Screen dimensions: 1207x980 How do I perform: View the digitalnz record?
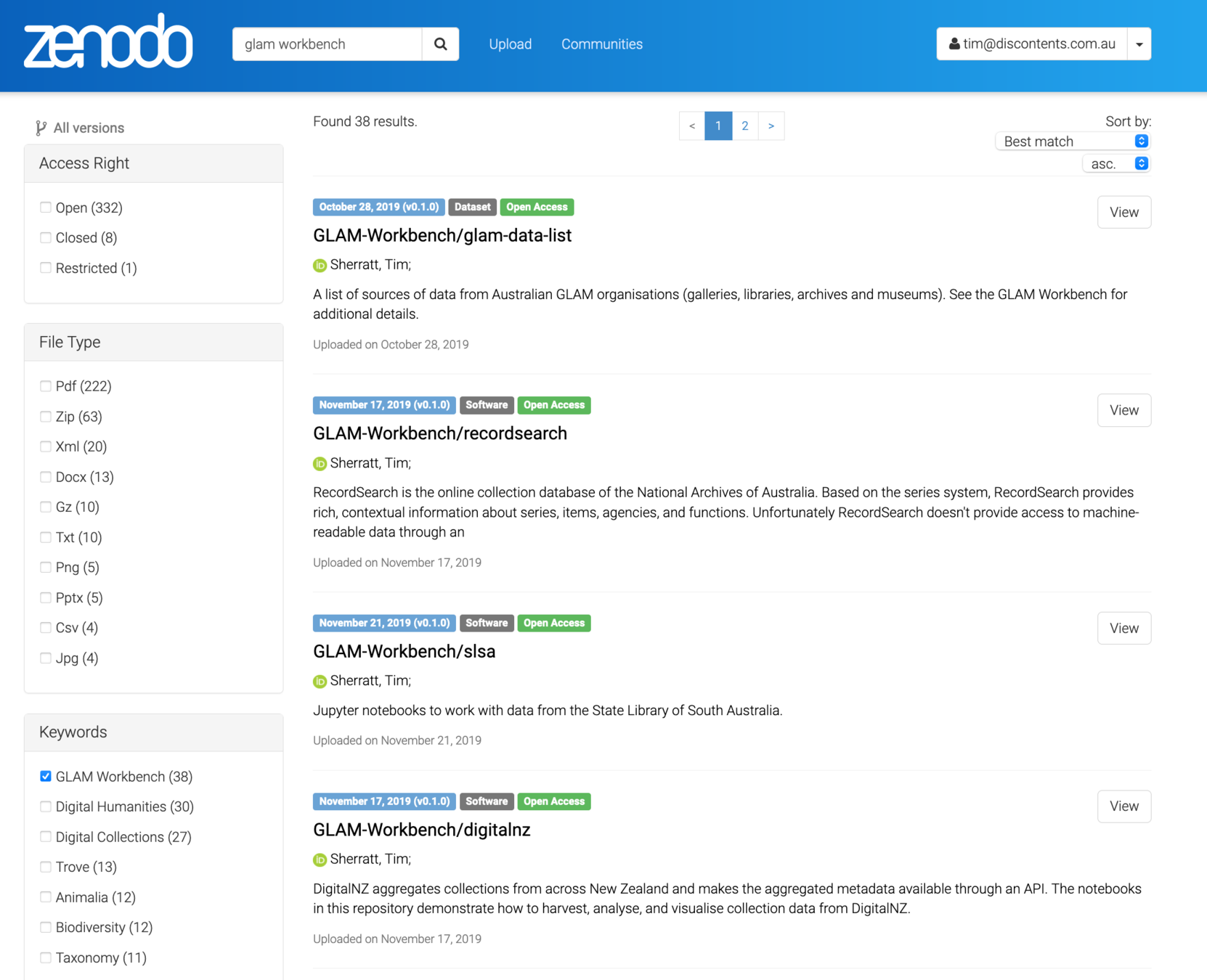click(1124, 807)
